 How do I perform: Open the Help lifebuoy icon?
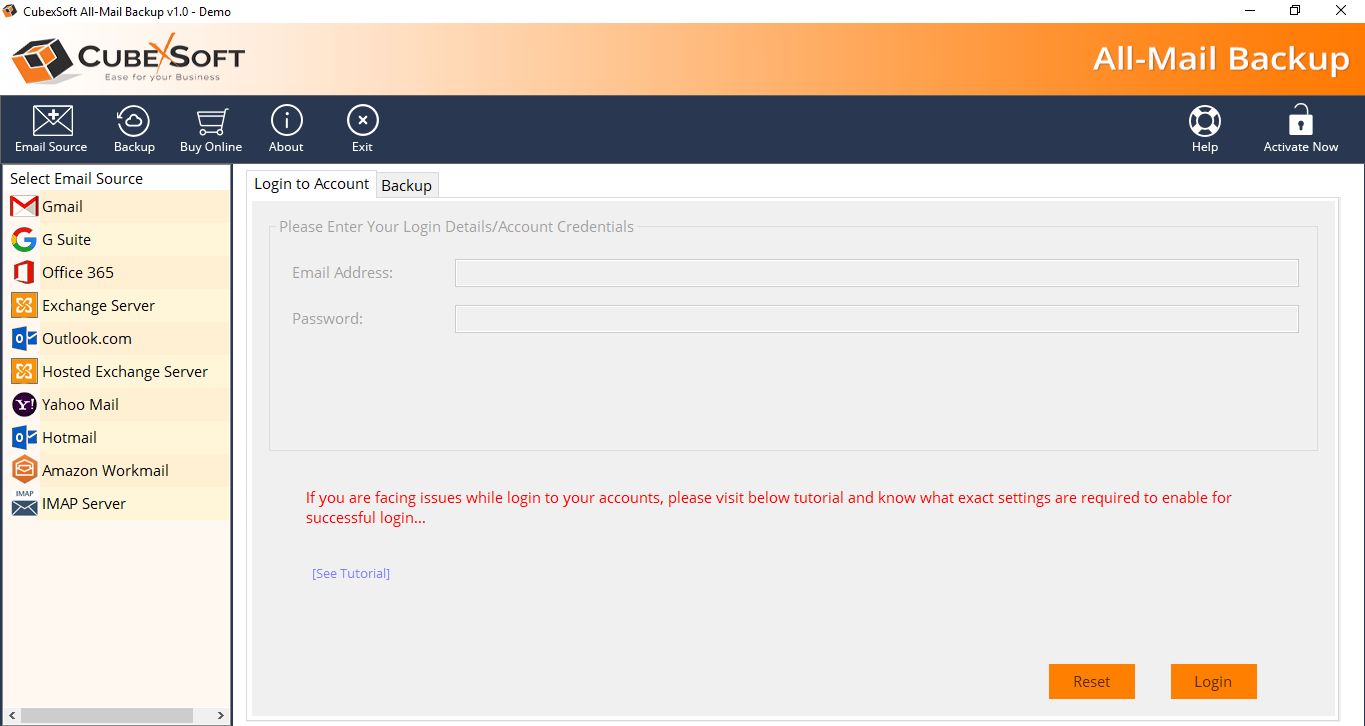click(1205, 121)
